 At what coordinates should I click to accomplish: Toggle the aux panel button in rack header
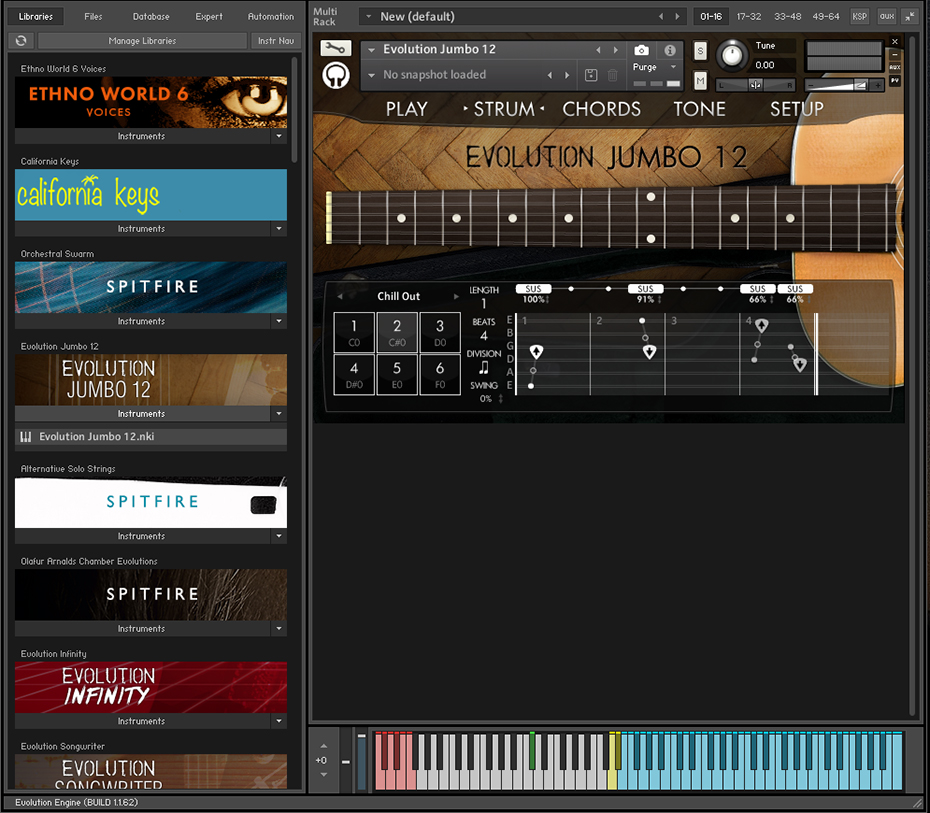pyautogui.click(x=887, y=17)
